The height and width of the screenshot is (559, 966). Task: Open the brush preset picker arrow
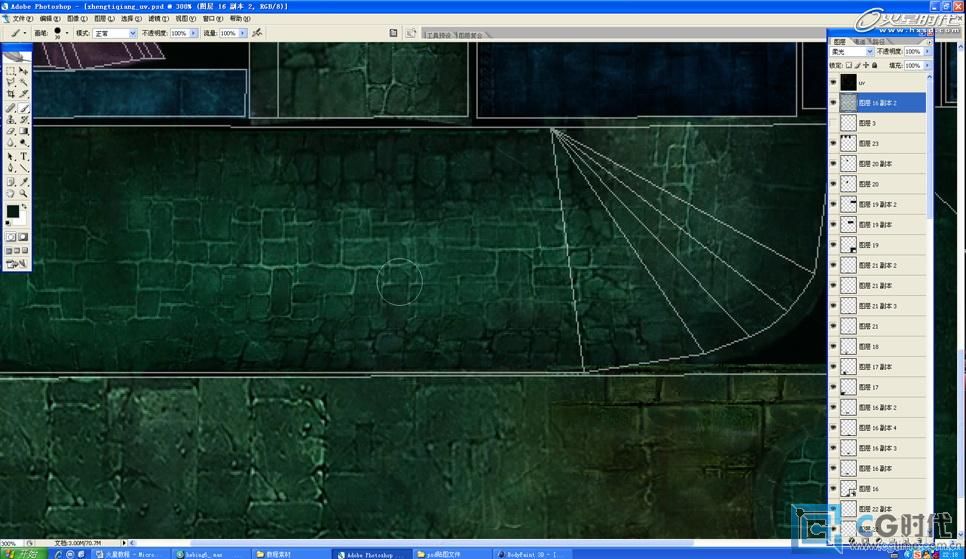[67, 33]
